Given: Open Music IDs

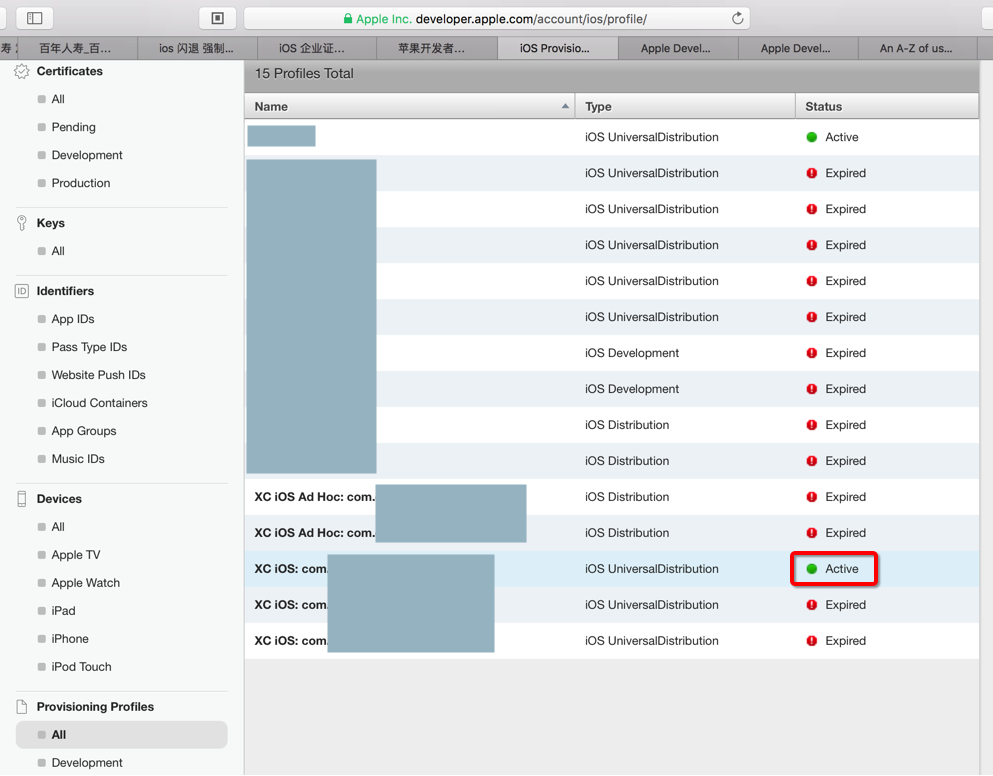Looking at the screenshot, I should [78, 459].
